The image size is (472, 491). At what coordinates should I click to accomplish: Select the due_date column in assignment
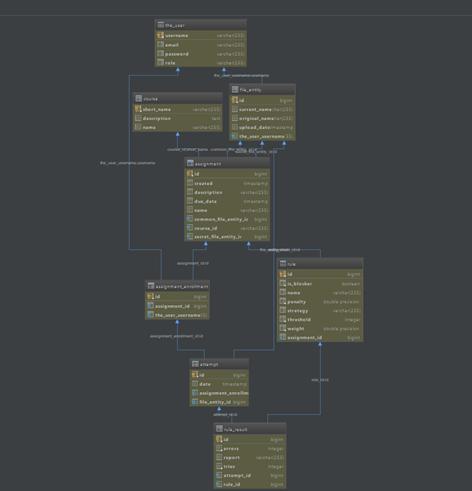227,201
